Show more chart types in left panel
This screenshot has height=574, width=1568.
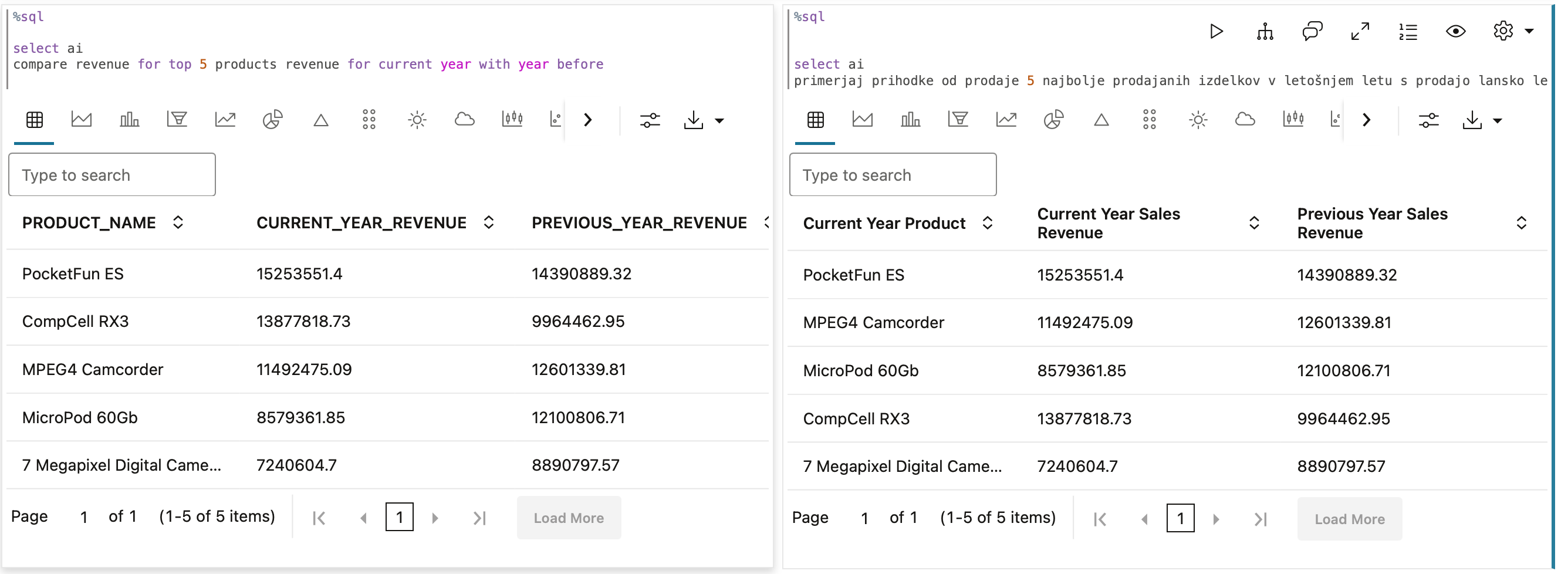click(587, 120)
